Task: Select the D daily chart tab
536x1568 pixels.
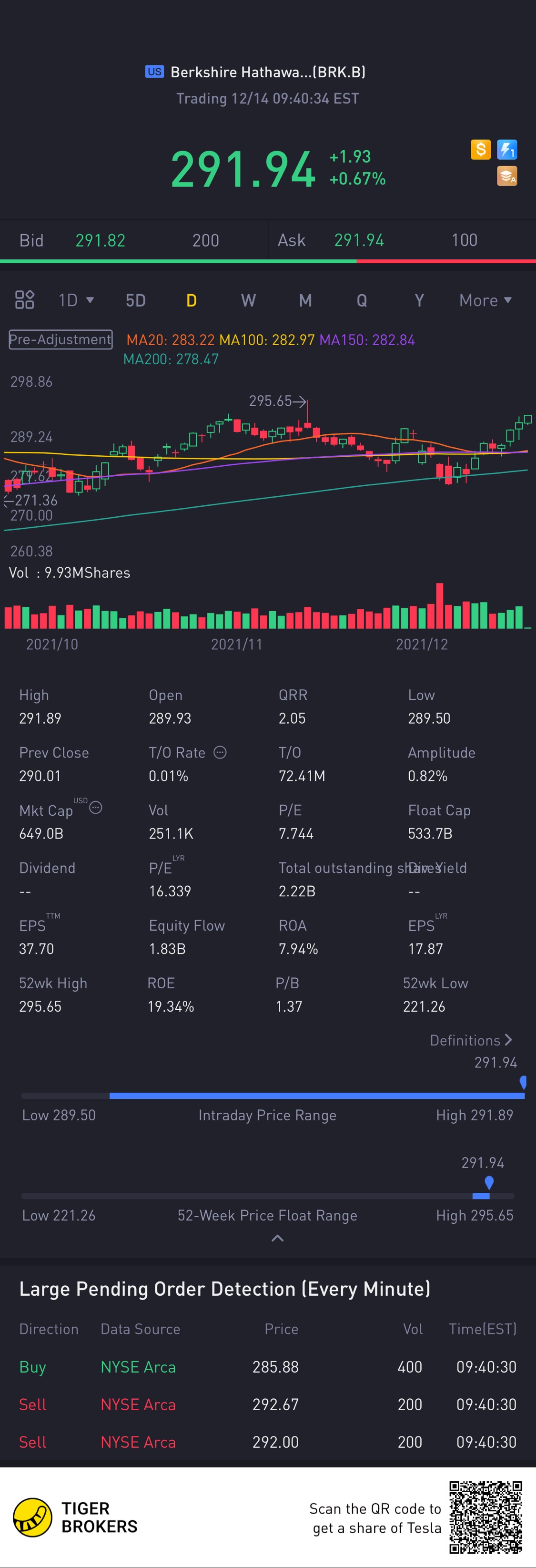Action: click(192, 300)
